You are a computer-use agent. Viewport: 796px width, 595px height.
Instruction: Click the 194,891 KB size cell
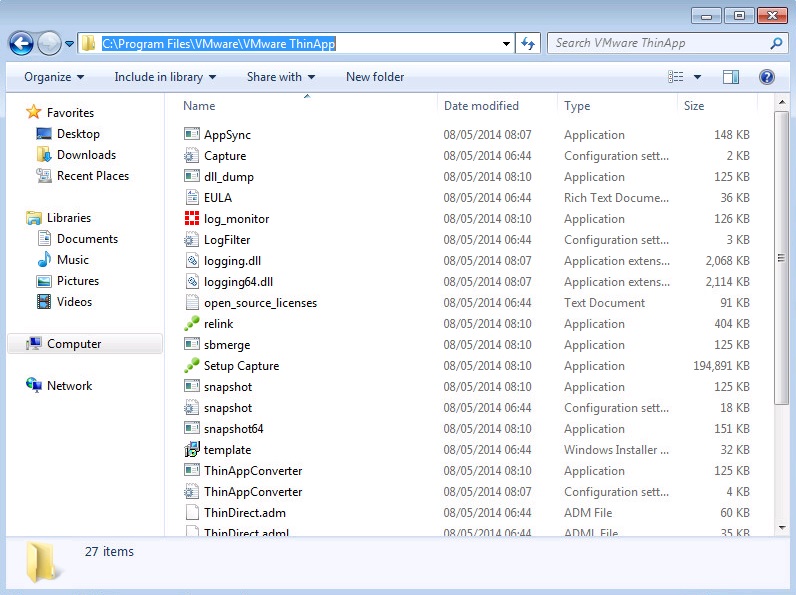721,366
